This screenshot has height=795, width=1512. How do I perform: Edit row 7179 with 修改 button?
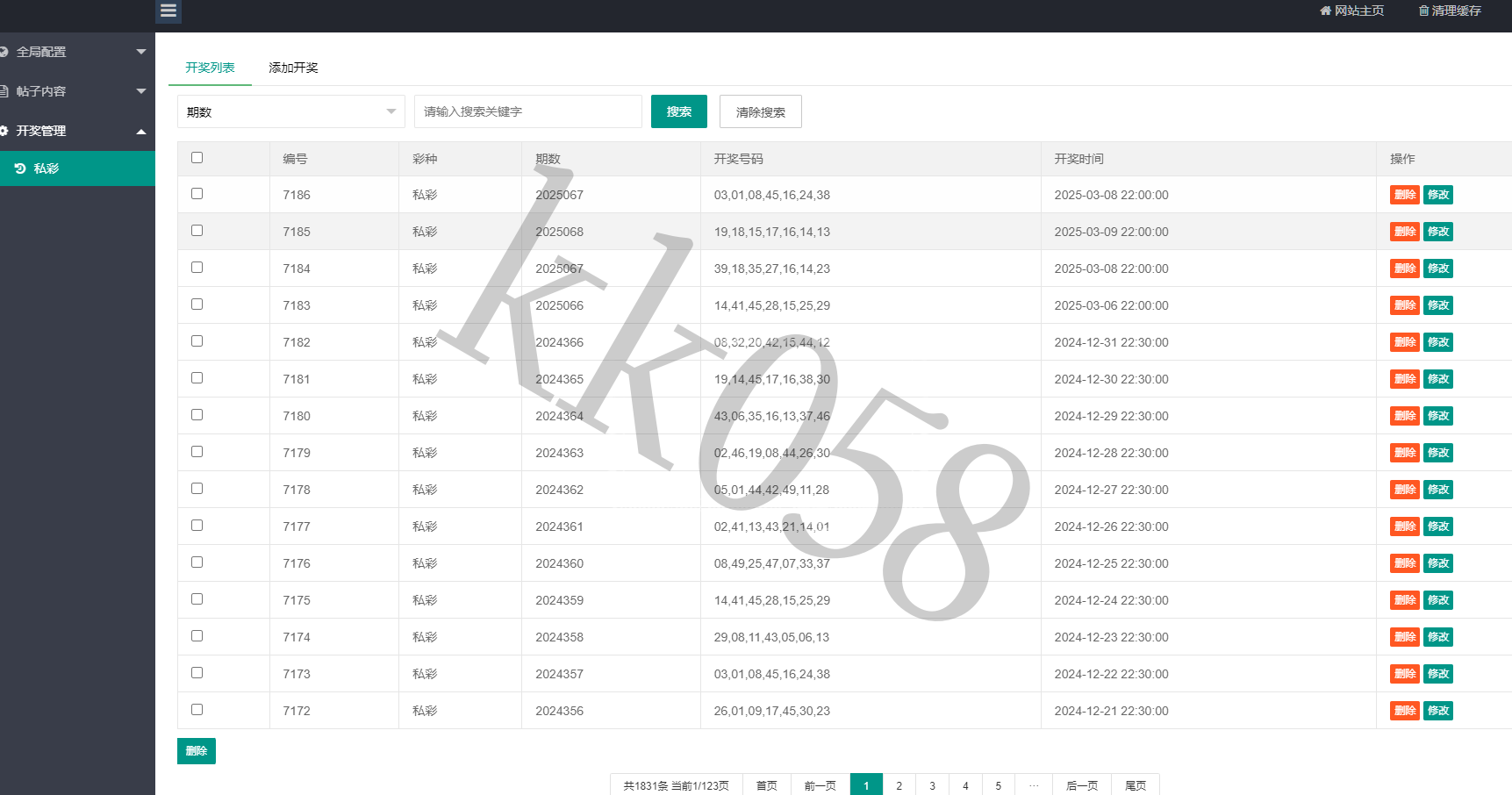coord(1438,453)
